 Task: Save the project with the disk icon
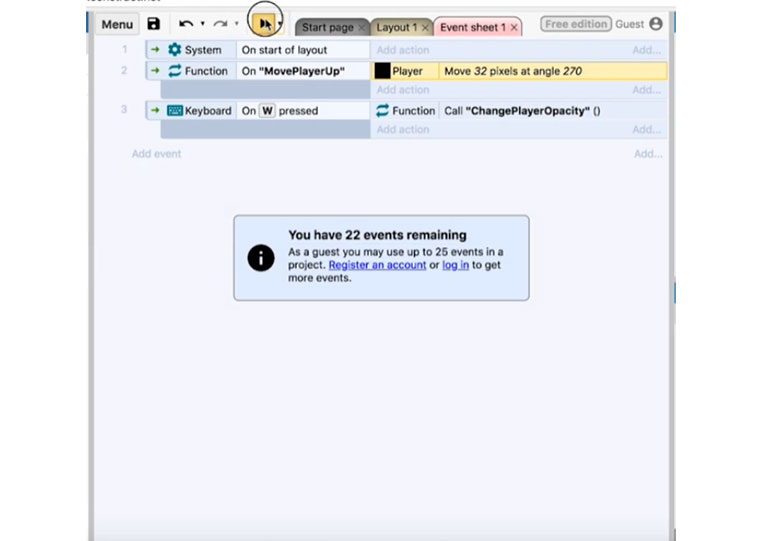click(x=154, y=24)
